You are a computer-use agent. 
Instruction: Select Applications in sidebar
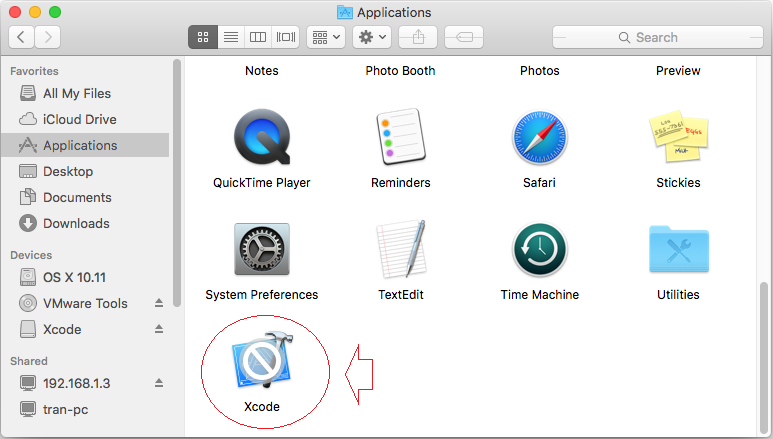[x=85, y=146]
